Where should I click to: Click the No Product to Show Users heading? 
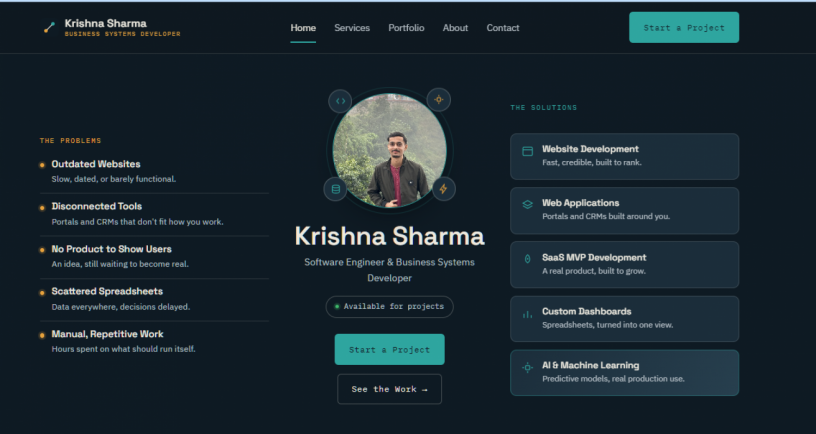[x=111, y=249]
